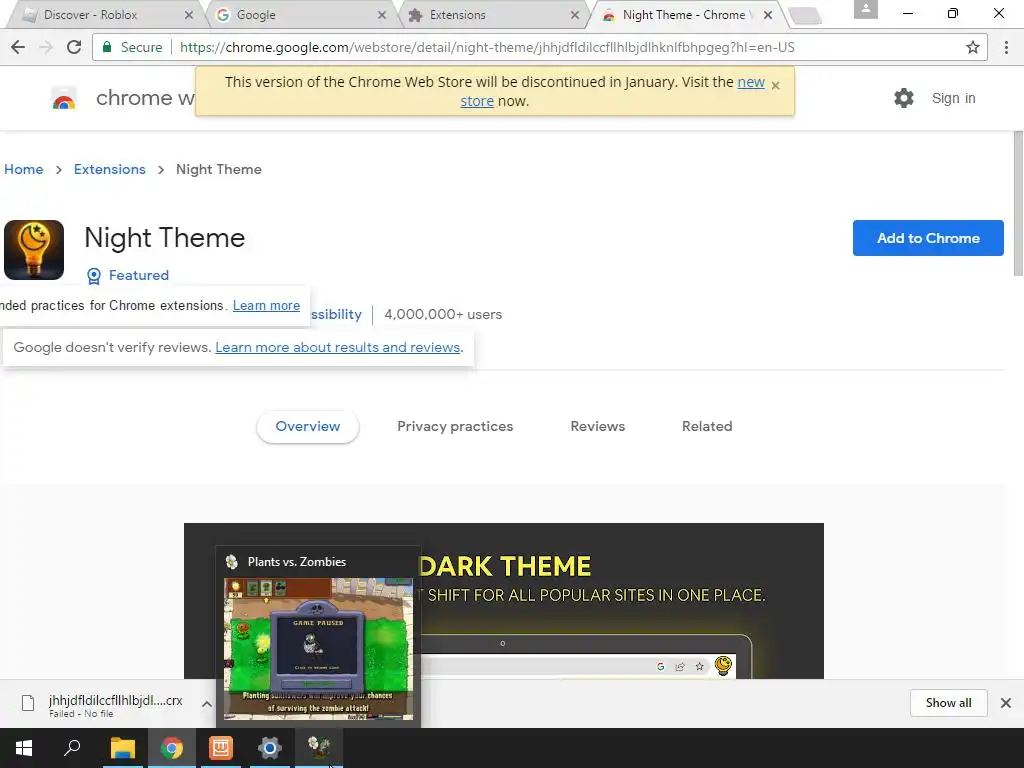1024x768 pixels.
Task: Click the 4,000,000+ users text
Action: coord(443,315)
